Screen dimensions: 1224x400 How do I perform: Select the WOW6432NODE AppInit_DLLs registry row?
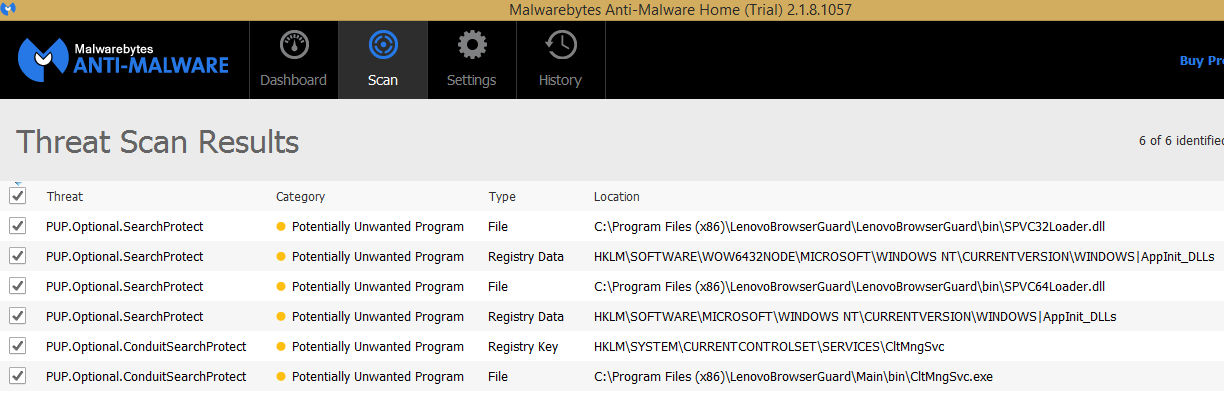pos(612,256)
